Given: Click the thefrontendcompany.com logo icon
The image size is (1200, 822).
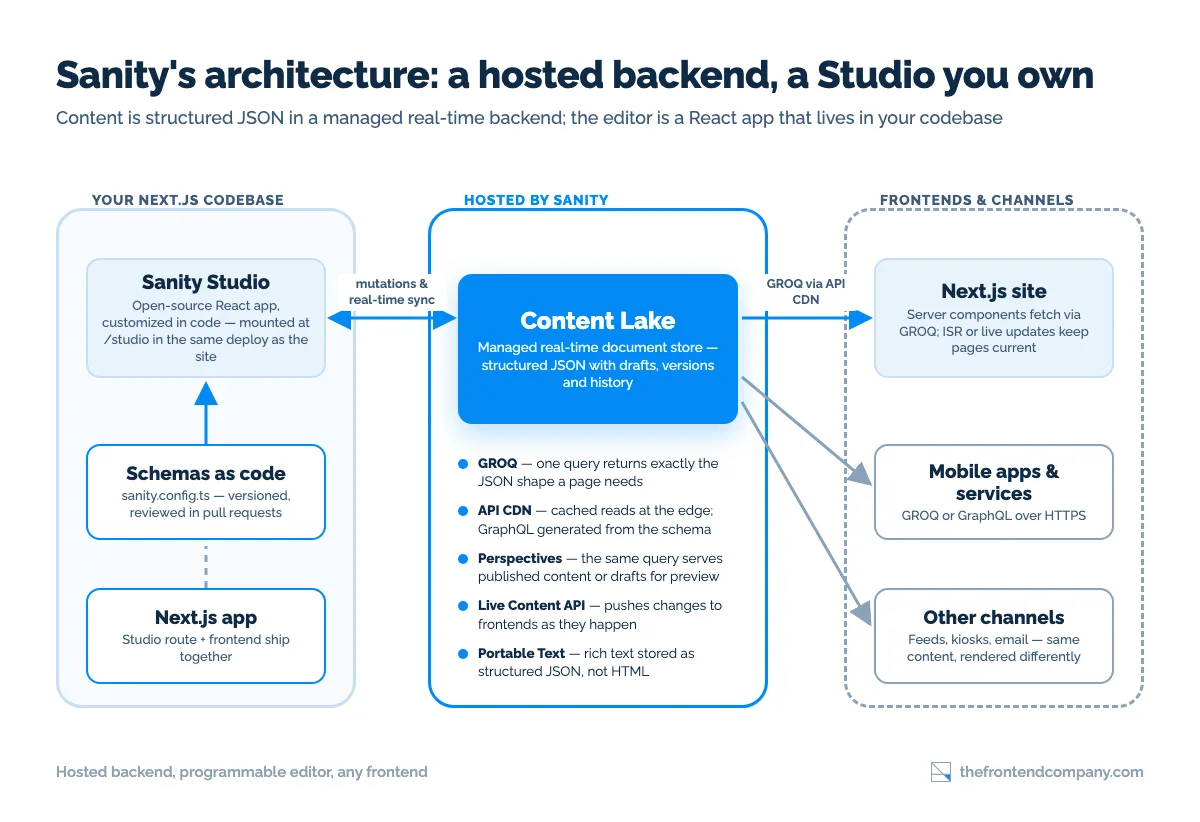Looking at the screenshot, I should pyautogui.click(x=940, y=772).
